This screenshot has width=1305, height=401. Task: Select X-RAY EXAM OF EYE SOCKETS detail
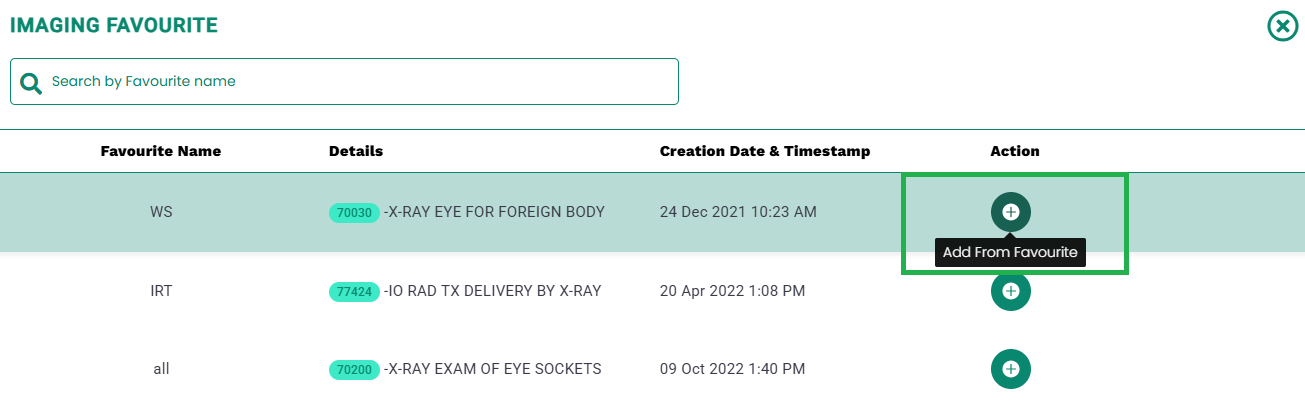pos(493,369)
